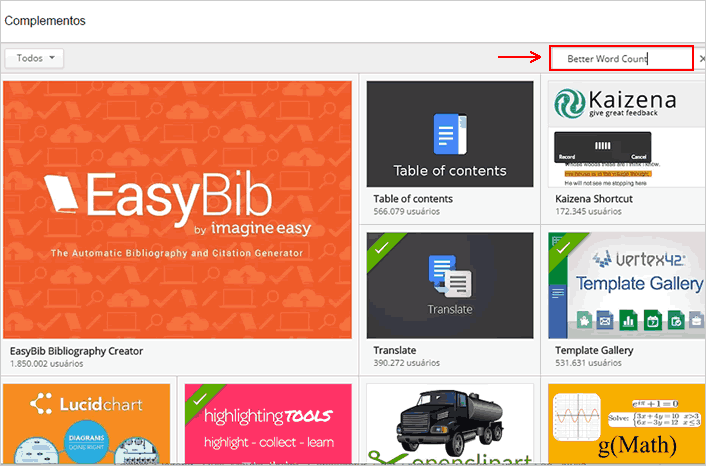Select the 390.272 usuários count text
The width and height of the screenshot is (706, 466).
[407, 362]
